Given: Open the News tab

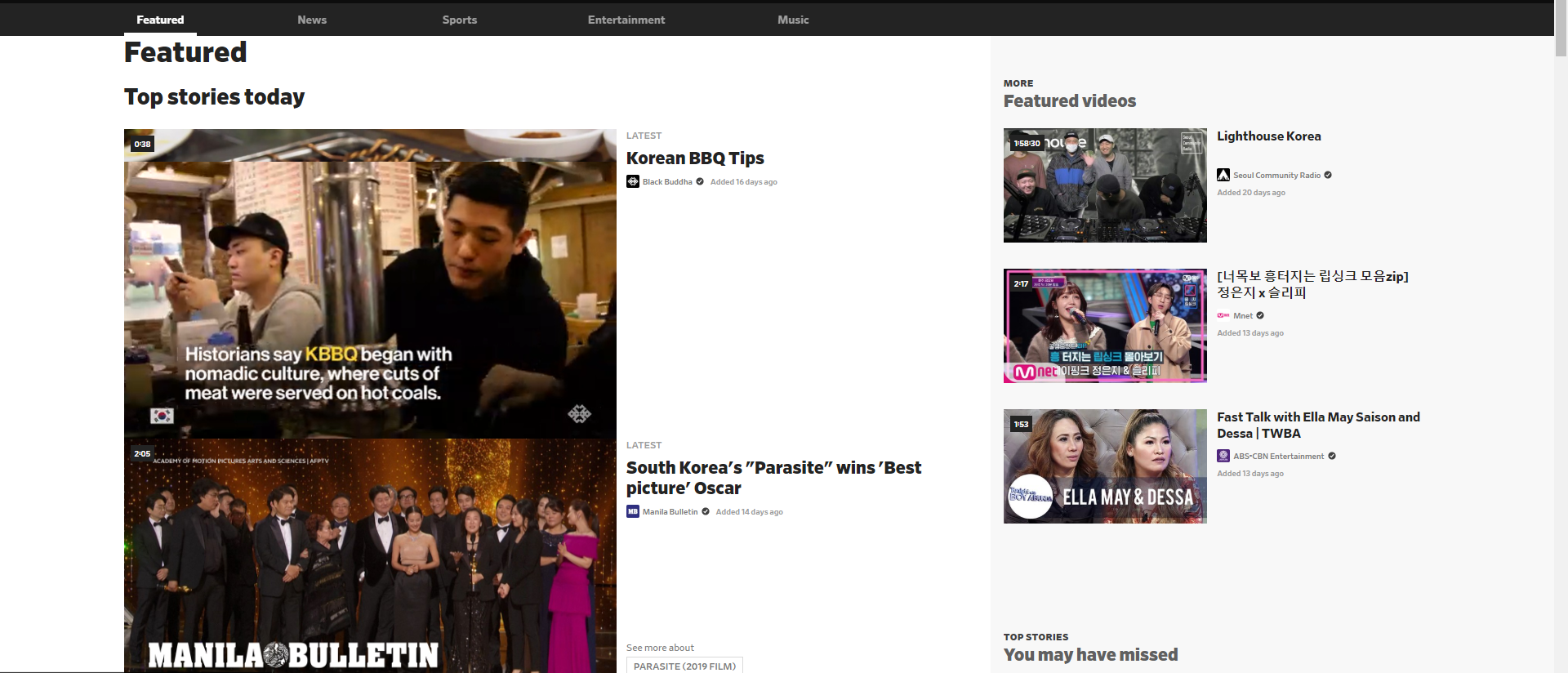Looking at the screenshot, I should pos(312,20).
